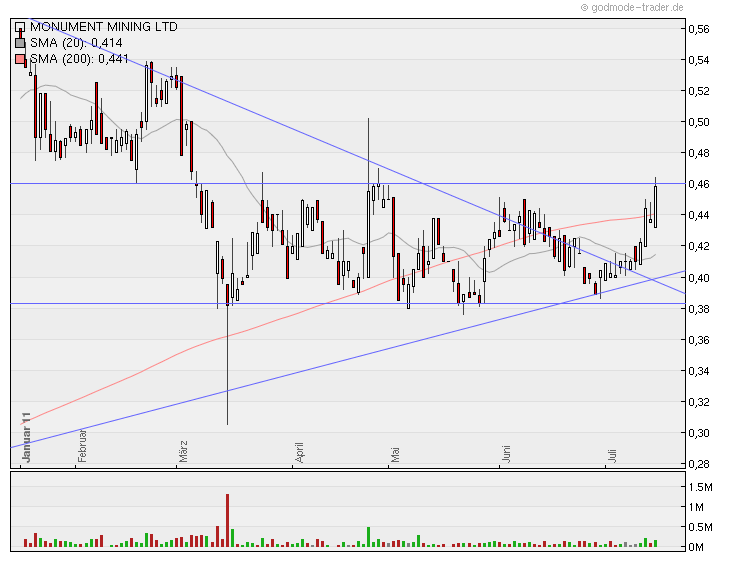The width and height of the screenshot is (730, 564).
Task: Click the 0,38 price axis label
Action: coord(699,309)
